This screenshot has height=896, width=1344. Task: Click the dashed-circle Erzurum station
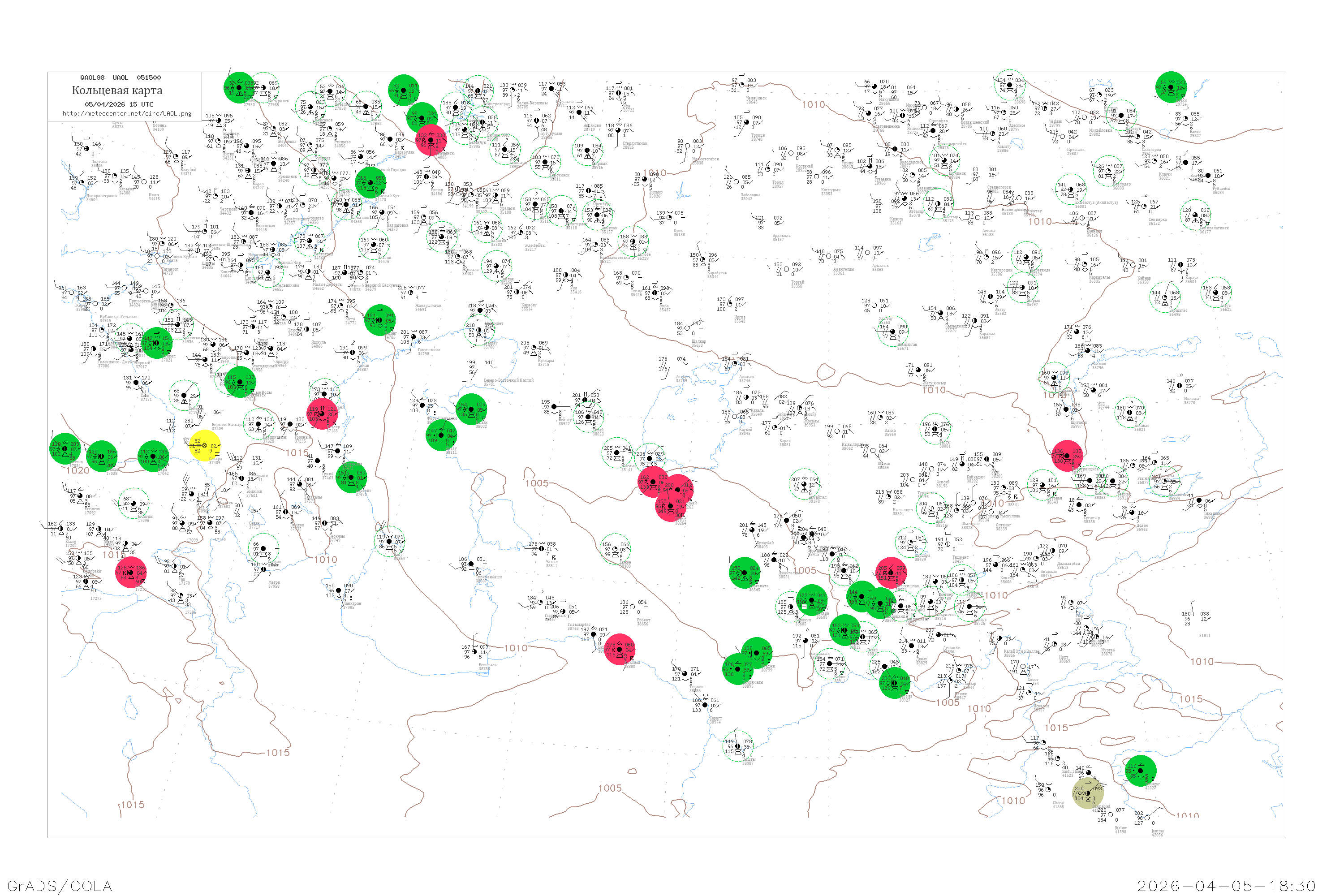(134, 504)
